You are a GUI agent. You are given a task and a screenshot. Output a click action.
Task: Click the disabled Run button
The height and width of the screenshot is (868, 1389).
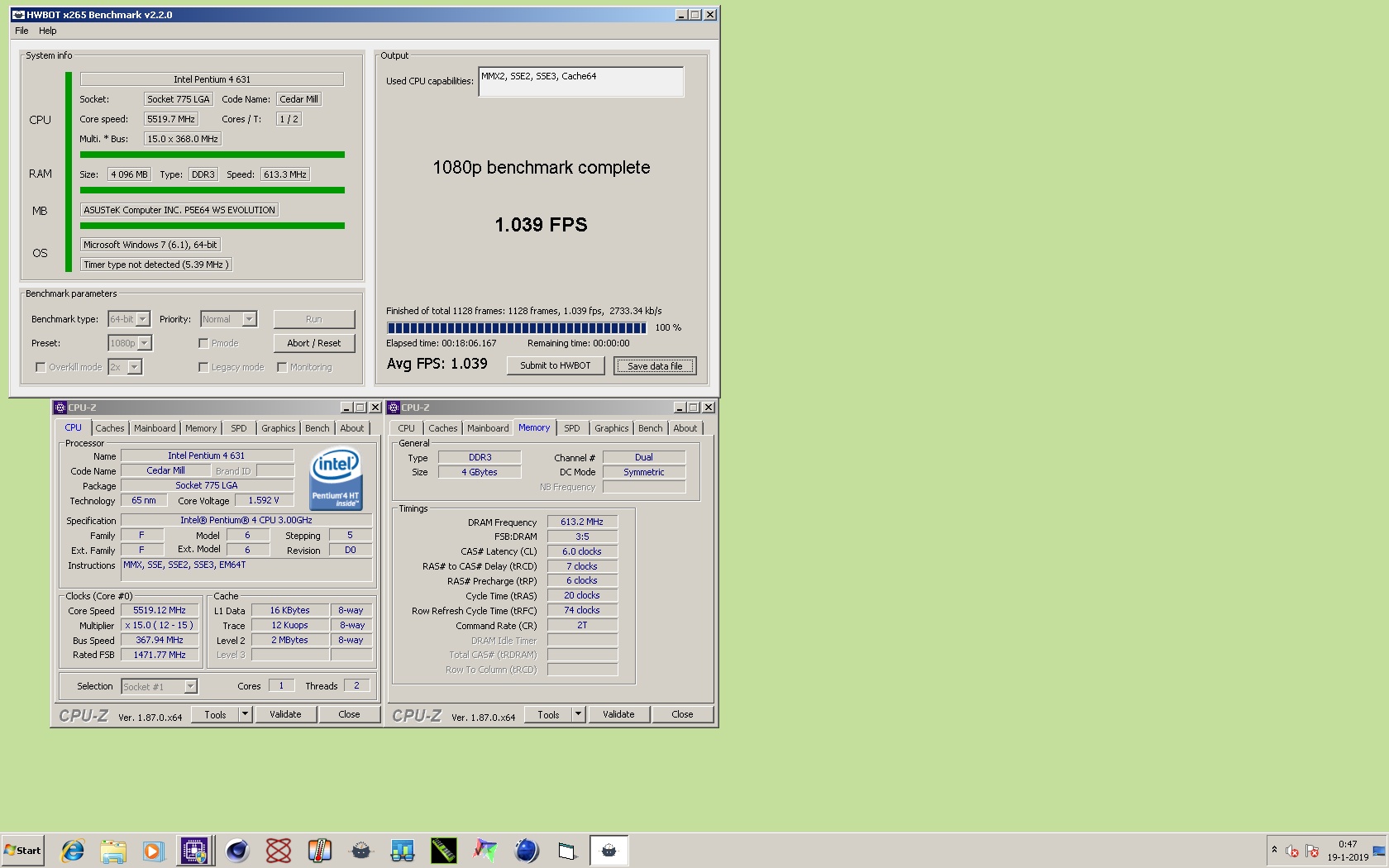pos(314,319)
